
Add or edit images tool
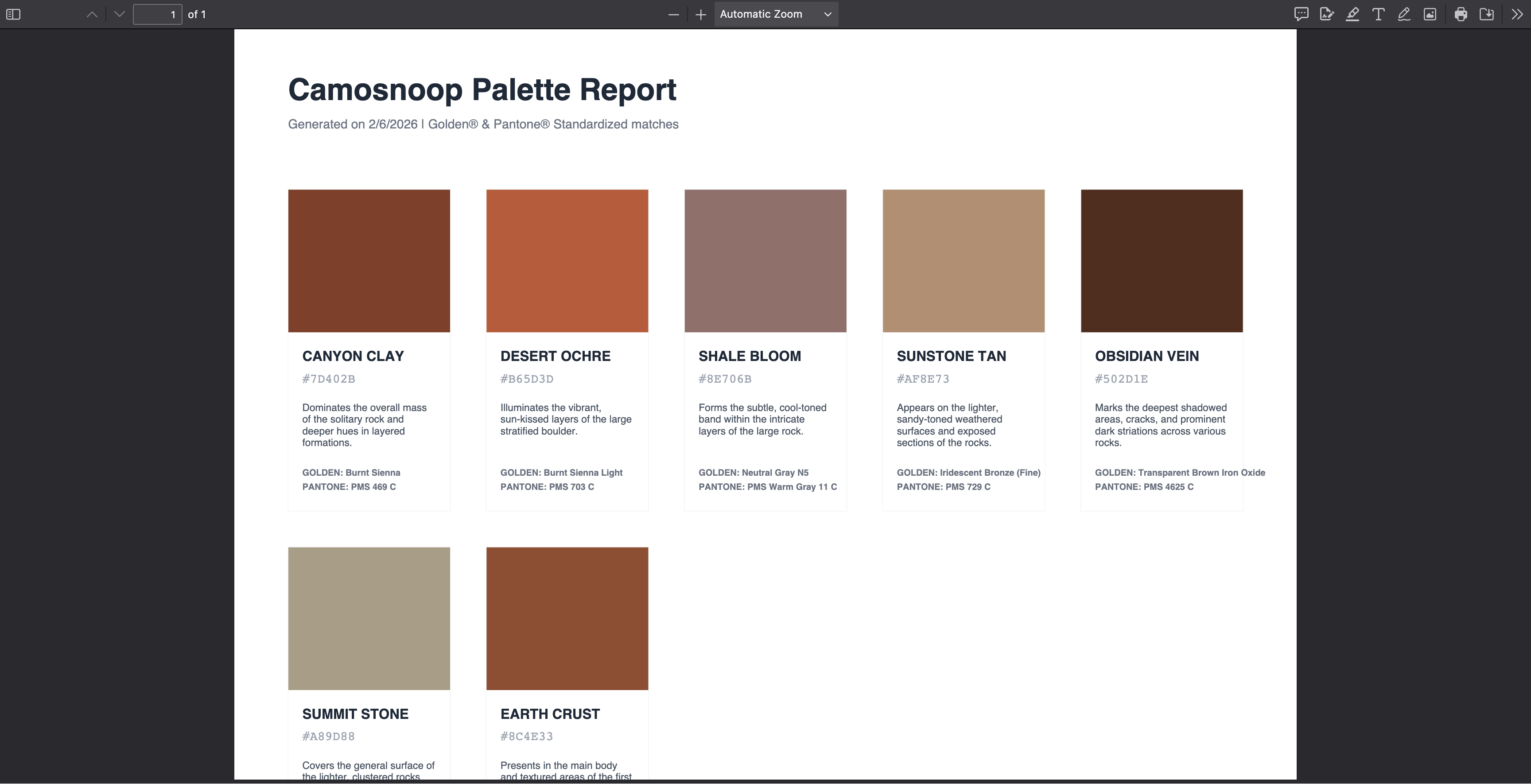(1430, 14)
